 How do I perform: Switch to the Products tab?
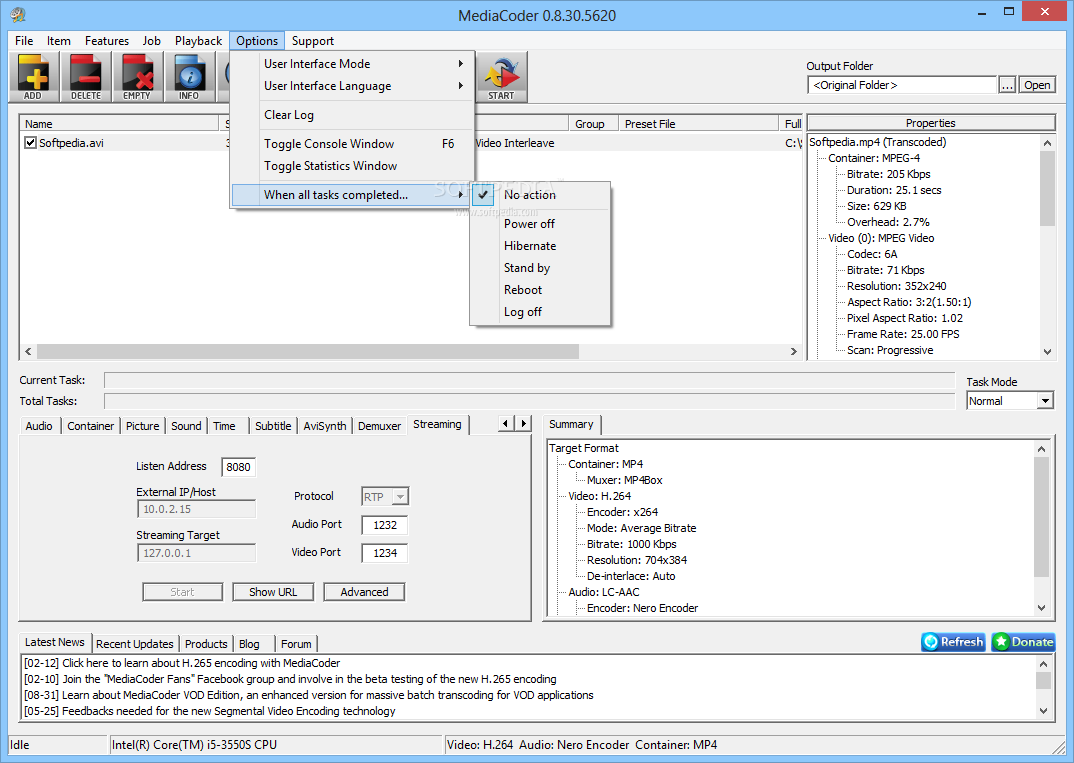[206, 644]
